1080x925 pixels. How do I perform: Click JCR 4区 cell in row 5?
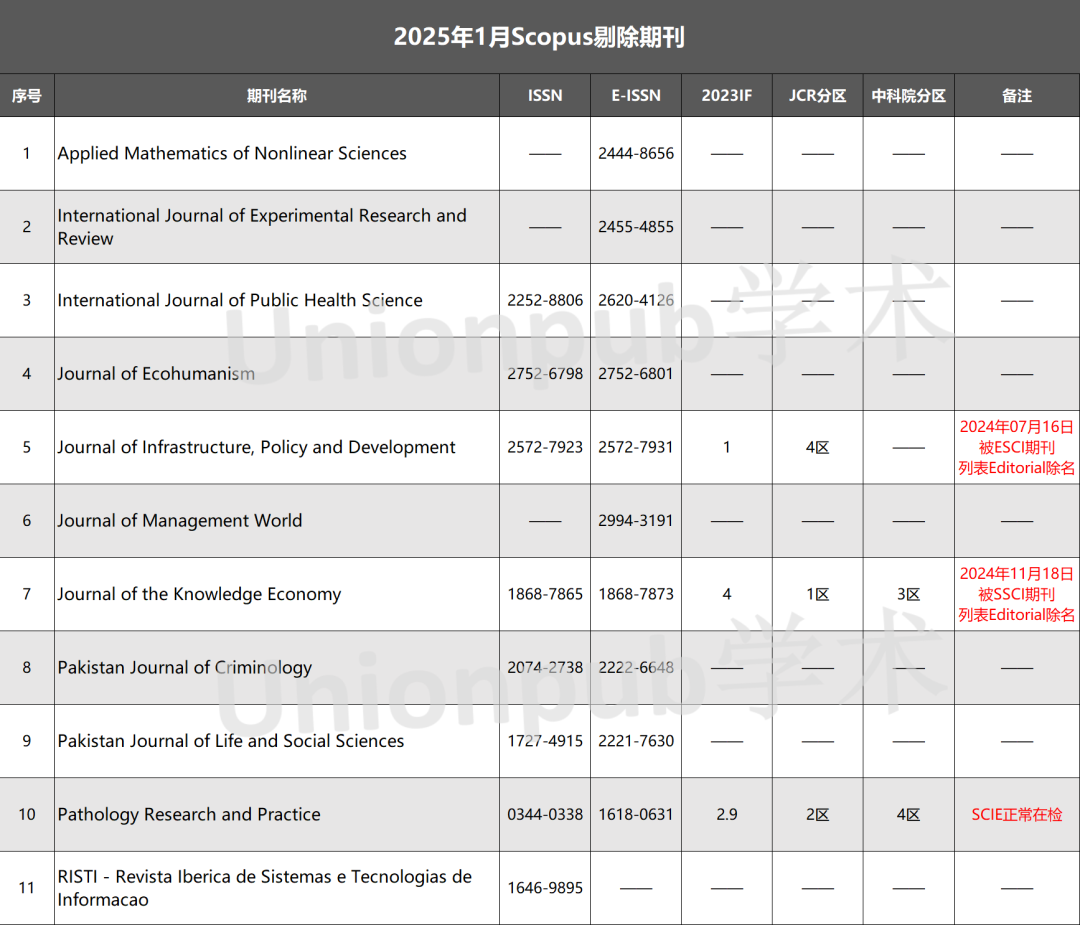(x=818, y=447)
